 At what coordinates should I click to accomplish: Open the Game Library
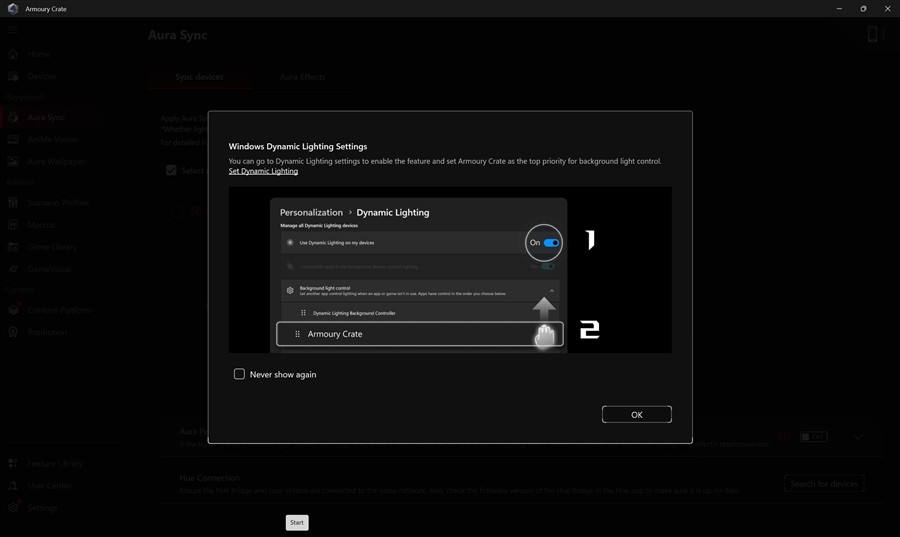point(52,247)
